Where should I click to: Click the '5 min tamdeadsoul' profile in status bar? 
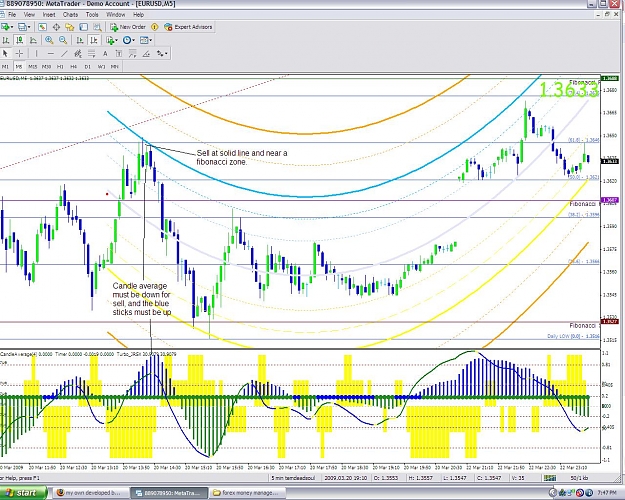pos(293,478)
